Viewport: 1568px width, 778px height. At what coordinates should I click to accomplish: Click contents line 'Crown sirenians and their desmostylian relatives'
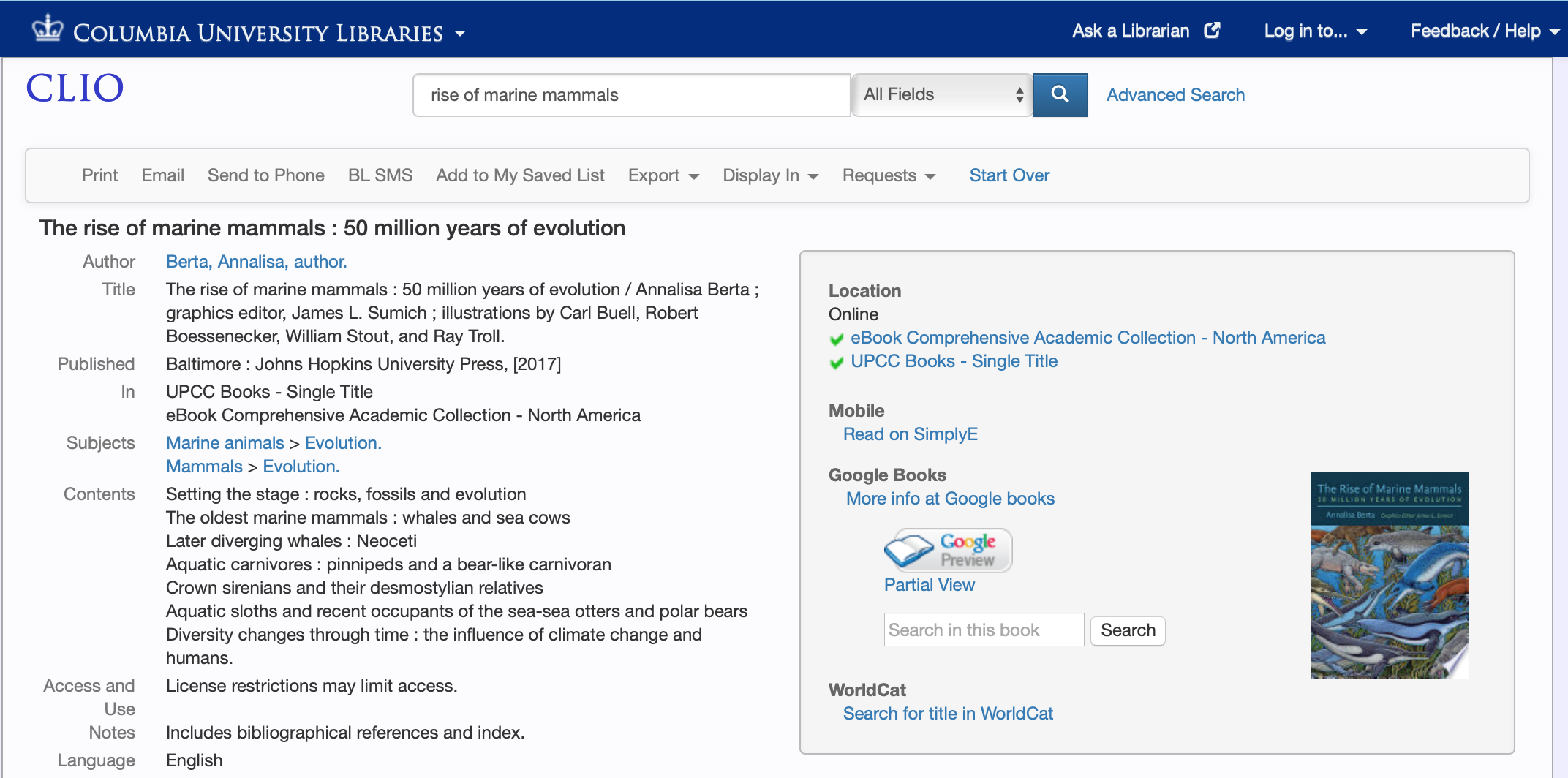[355, 588]
